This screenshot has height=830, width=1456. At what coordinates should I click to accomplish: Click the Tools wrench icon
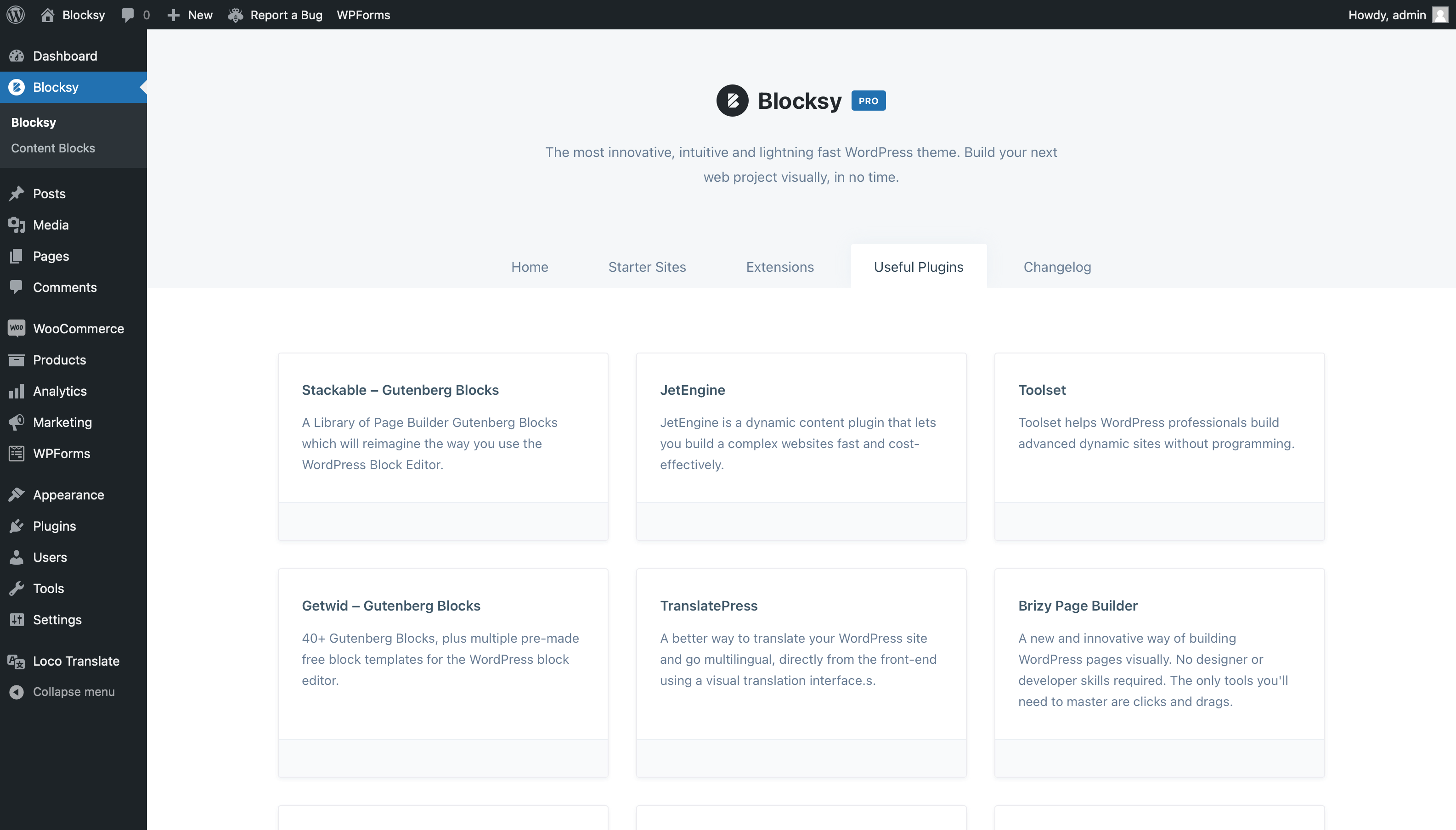pos(17,588)
